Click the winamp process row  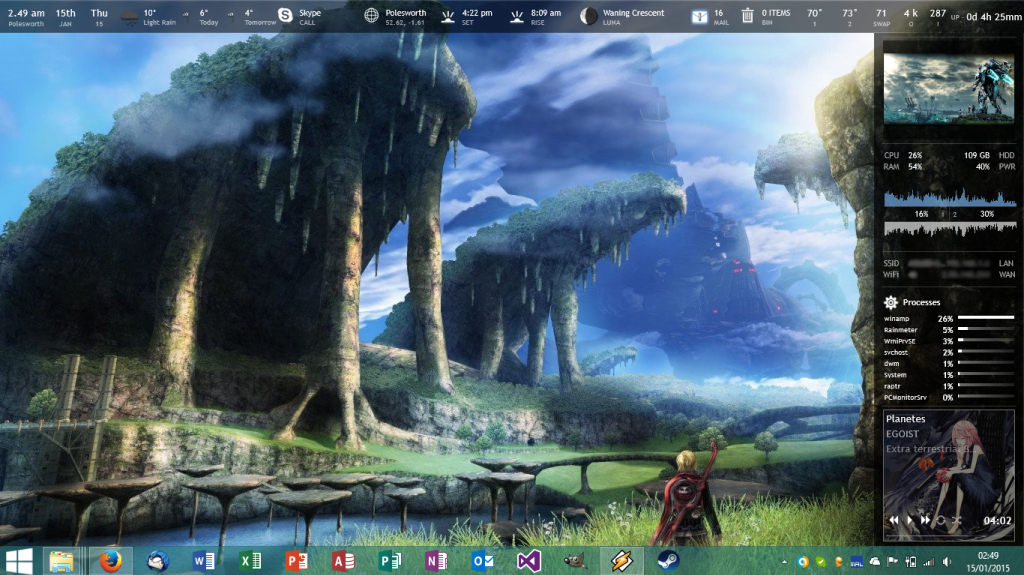[949, 318]
